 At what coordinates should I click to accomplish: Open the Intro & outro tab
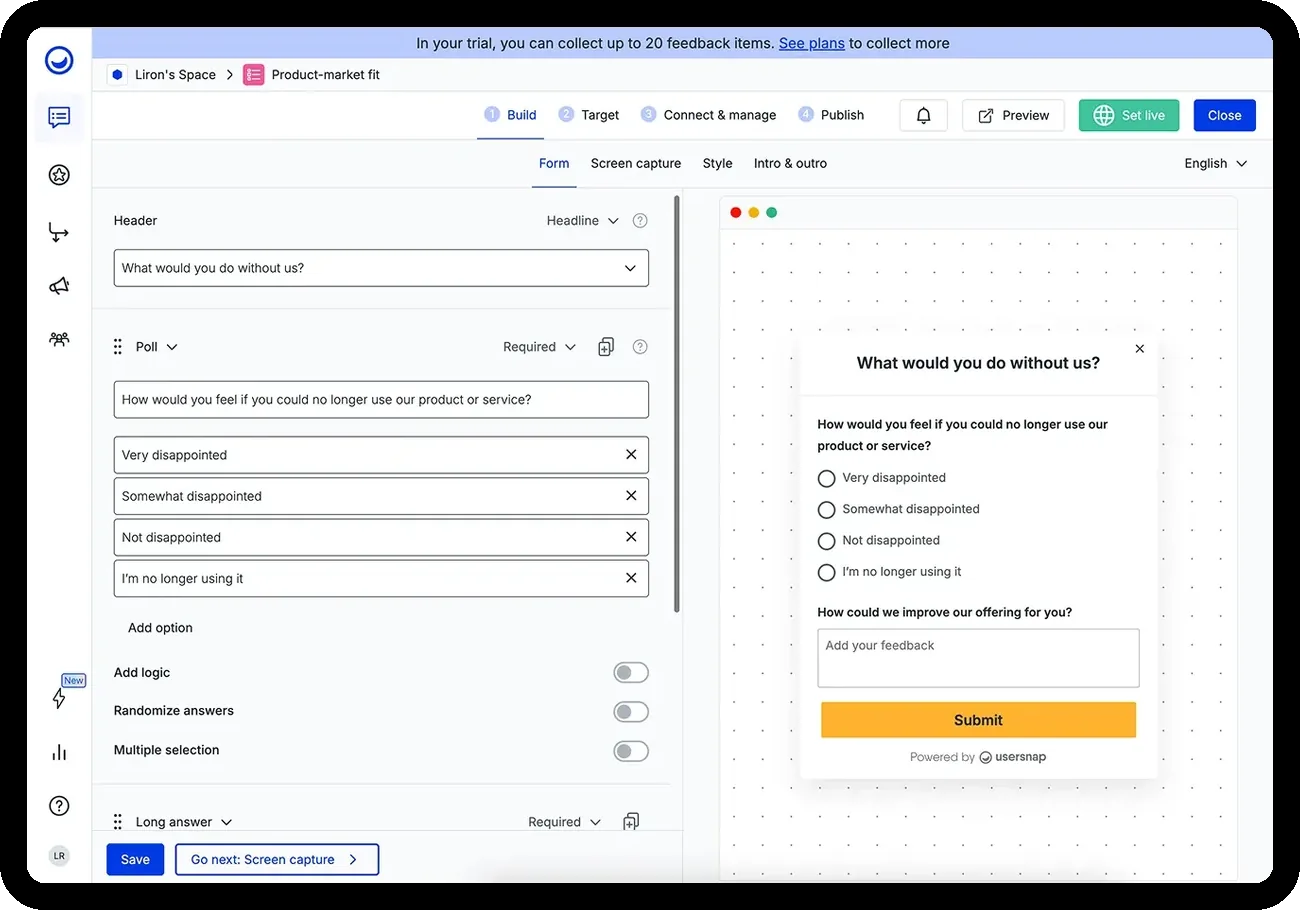point(790,164)
